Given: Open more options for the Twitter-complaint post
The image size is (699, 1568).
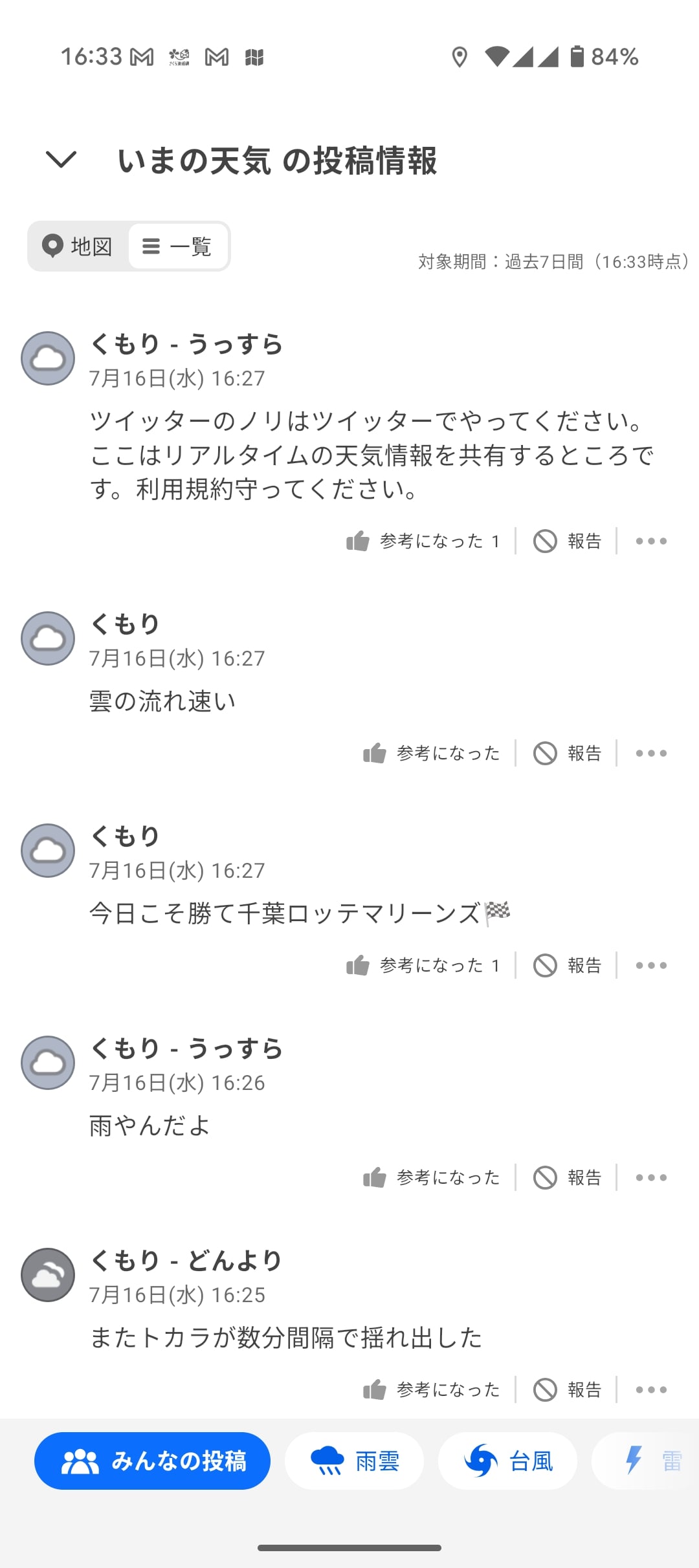Looking at the screenshot, I should 650,541.
